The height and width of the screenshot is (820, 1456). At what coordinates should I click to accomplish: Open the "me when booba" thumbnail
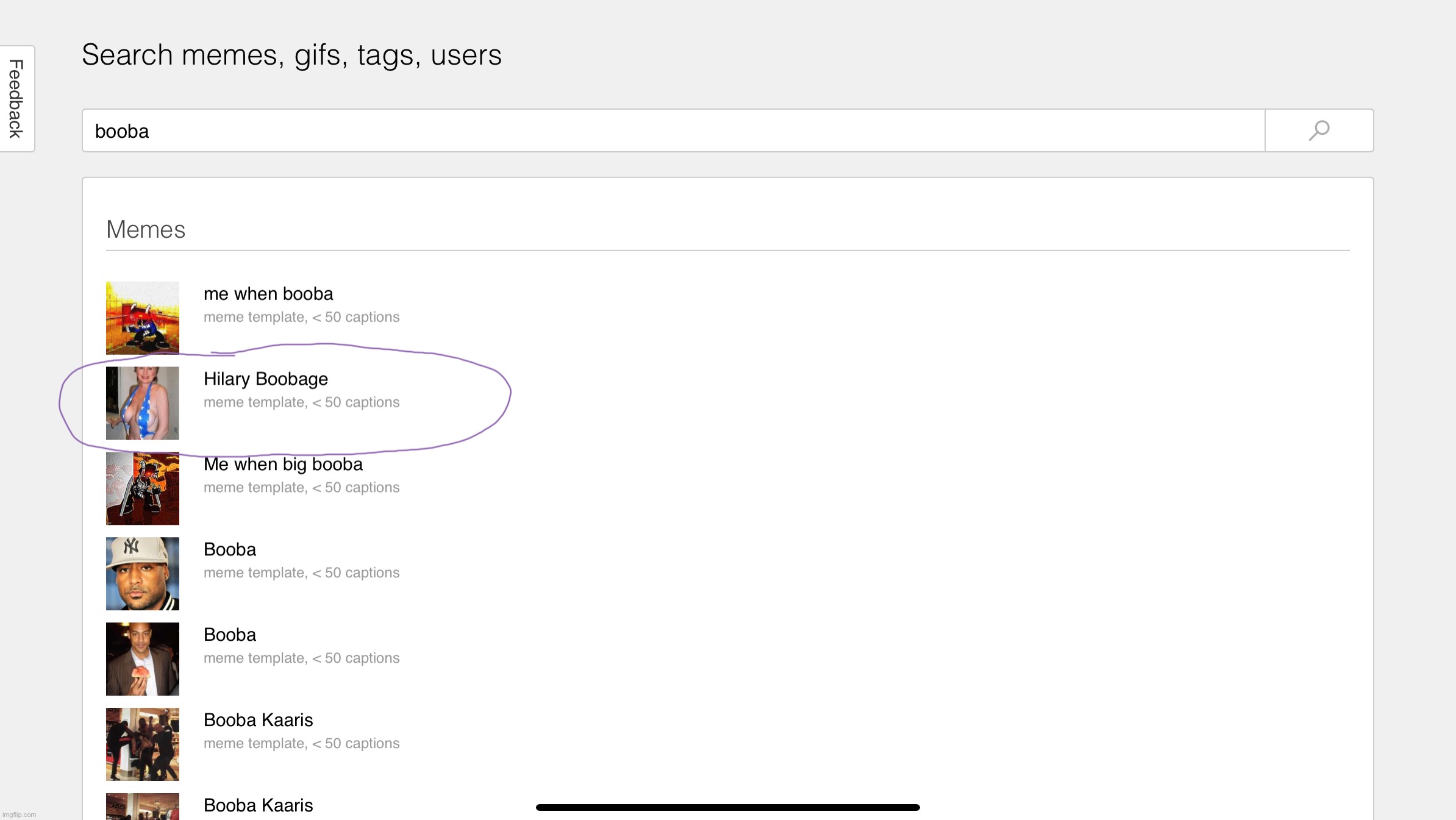tap(143, 318)
